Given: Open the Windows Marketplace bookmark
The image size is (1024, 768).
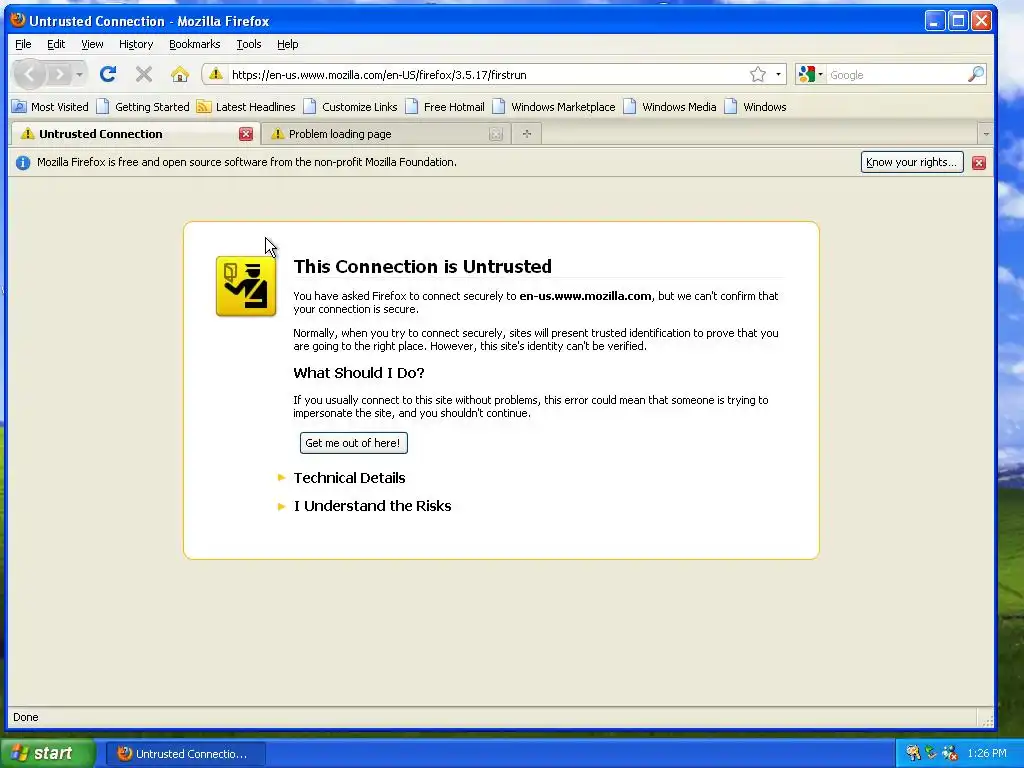Looking at the screenshot, I should tap(554, 106).
